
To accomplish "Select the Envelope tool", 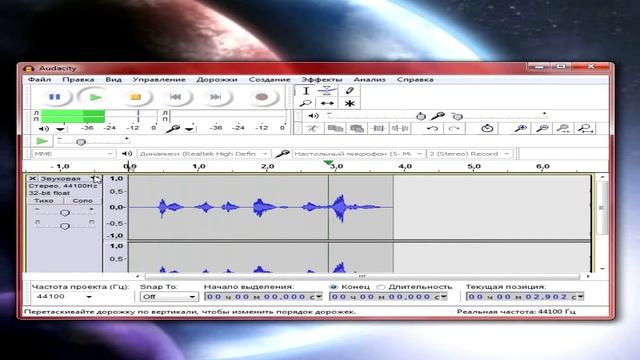I will 327,91.
